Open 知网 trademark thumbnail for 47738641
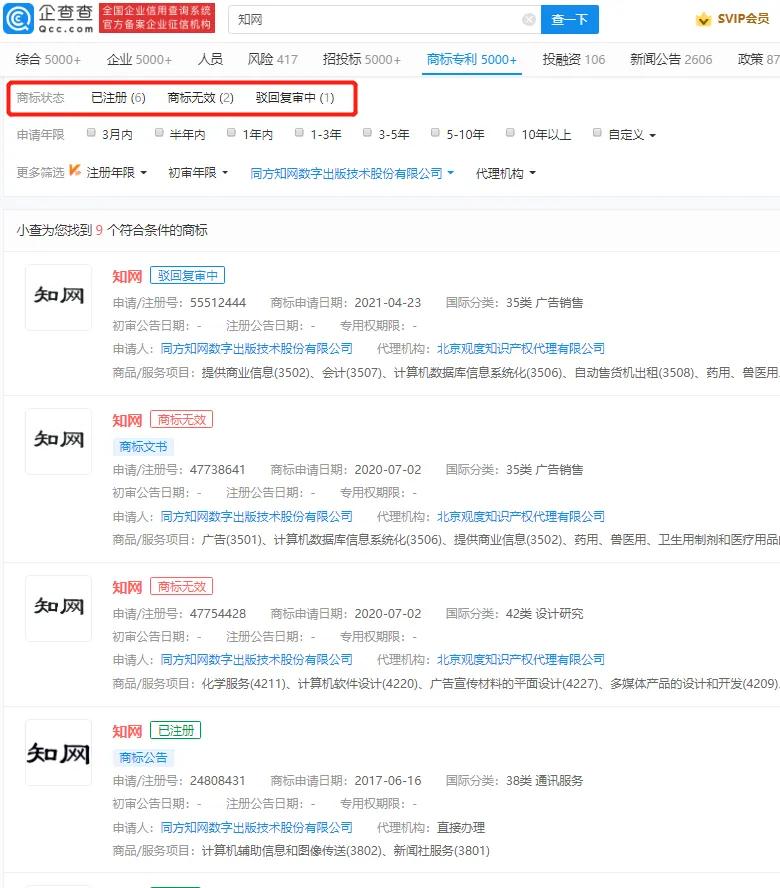Screen dimensions: 780x888 tap(58, 441)
